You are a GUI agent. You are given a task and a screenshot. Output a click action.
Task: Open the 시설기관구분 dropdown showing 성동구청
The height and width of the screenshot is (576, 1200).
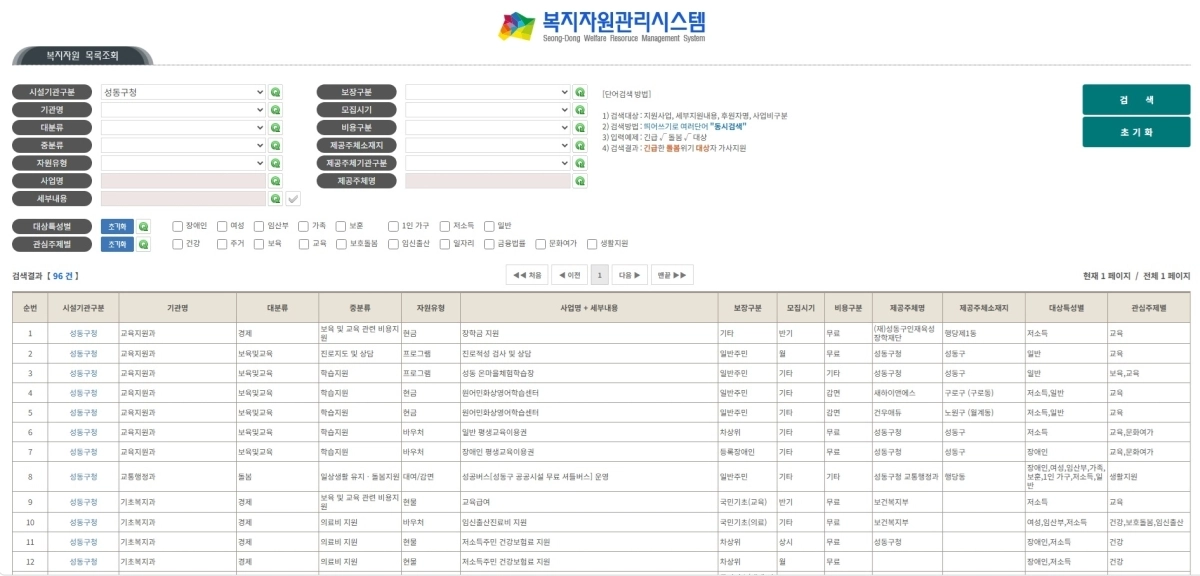pos(183,92)
